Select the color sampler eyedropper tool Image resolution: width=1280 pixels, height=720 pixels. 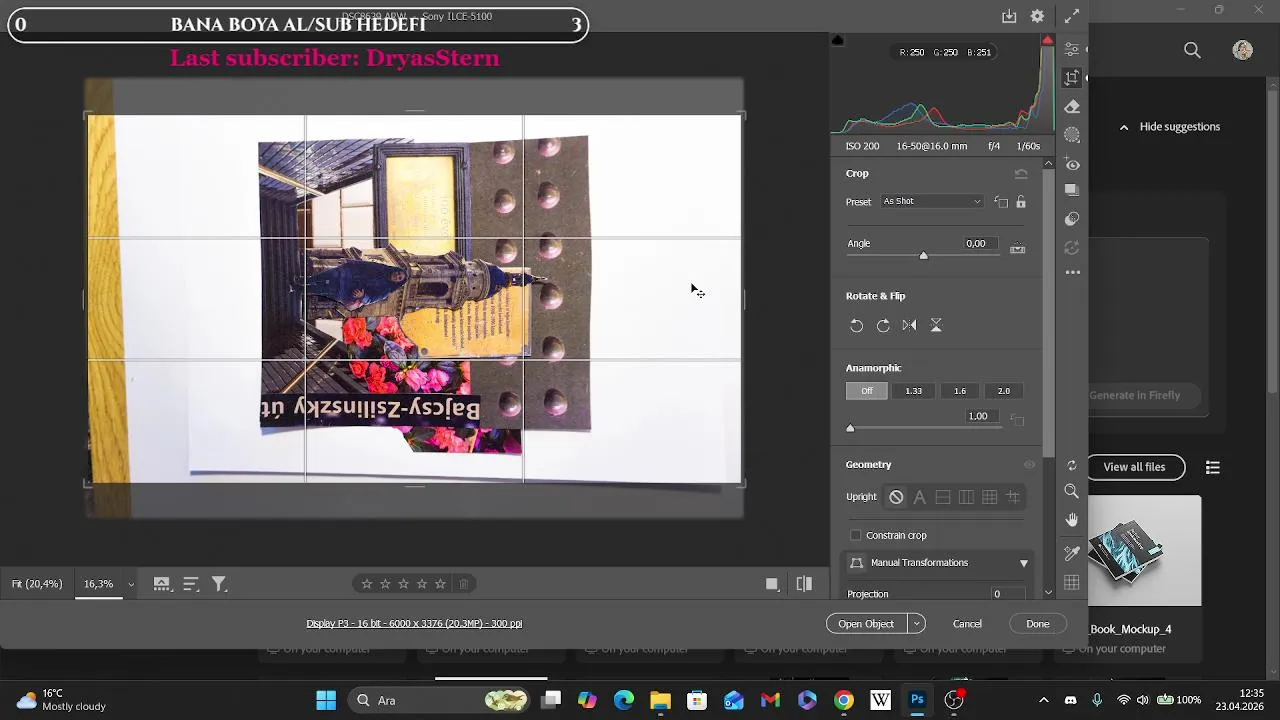coord(1072,553)
